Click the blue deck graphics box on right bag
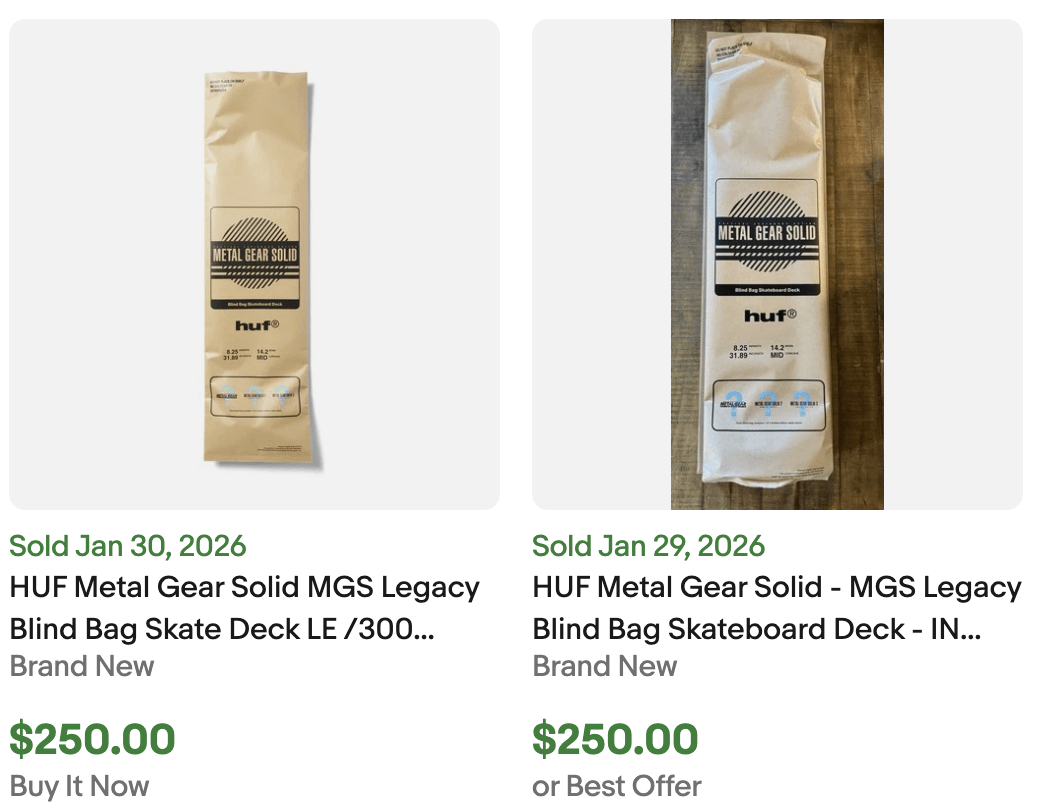The image size is (1038, 806). tap(768, 402)
